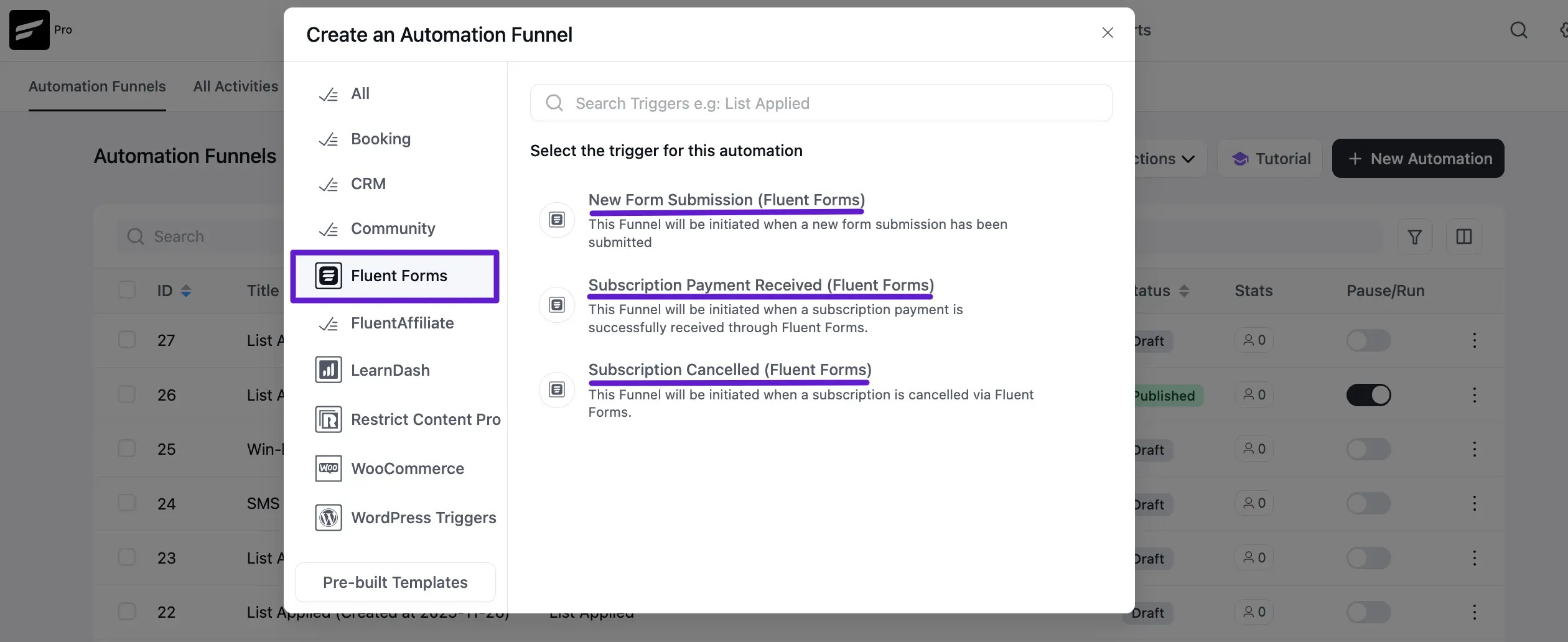Click the magnifier icon in Search Triggers
This screenshot has height=642, width=1568.
click(554, 103)
